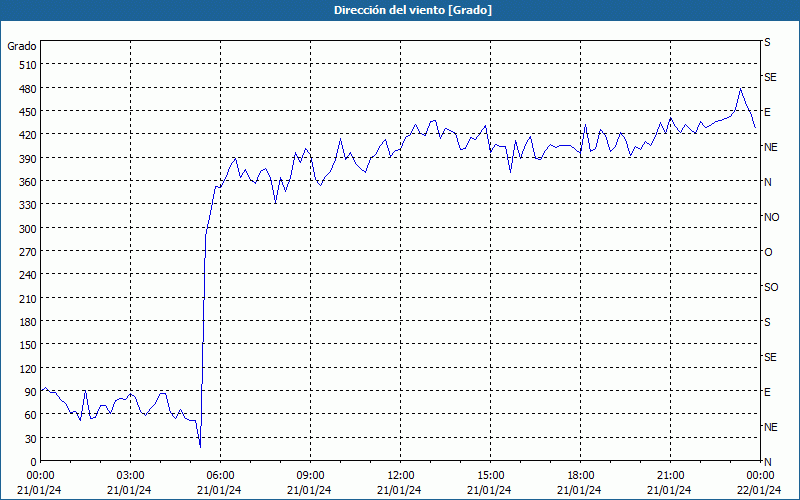Image resolution: width=800 pixels, height=500 pixels.
Task: Click the 270 tick label
Action: pyautogui.click(x=28, y=252)
